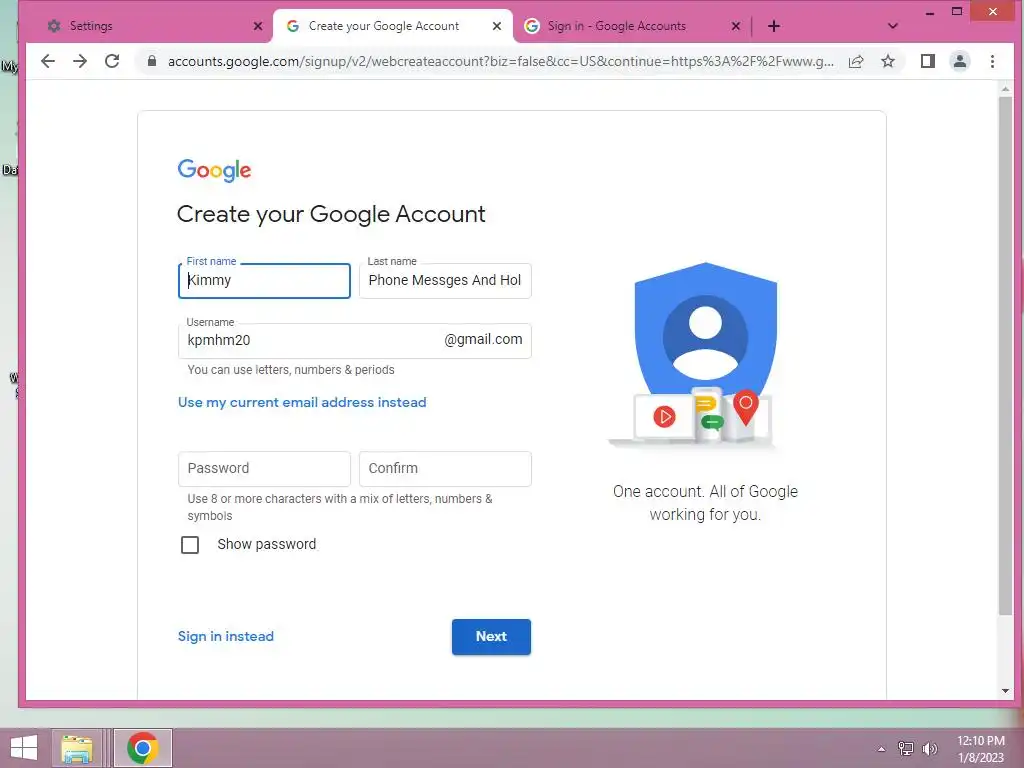Screen dimensions: 1024x768
Task: Click the Sign in instead link
Action: coord(226,636)
